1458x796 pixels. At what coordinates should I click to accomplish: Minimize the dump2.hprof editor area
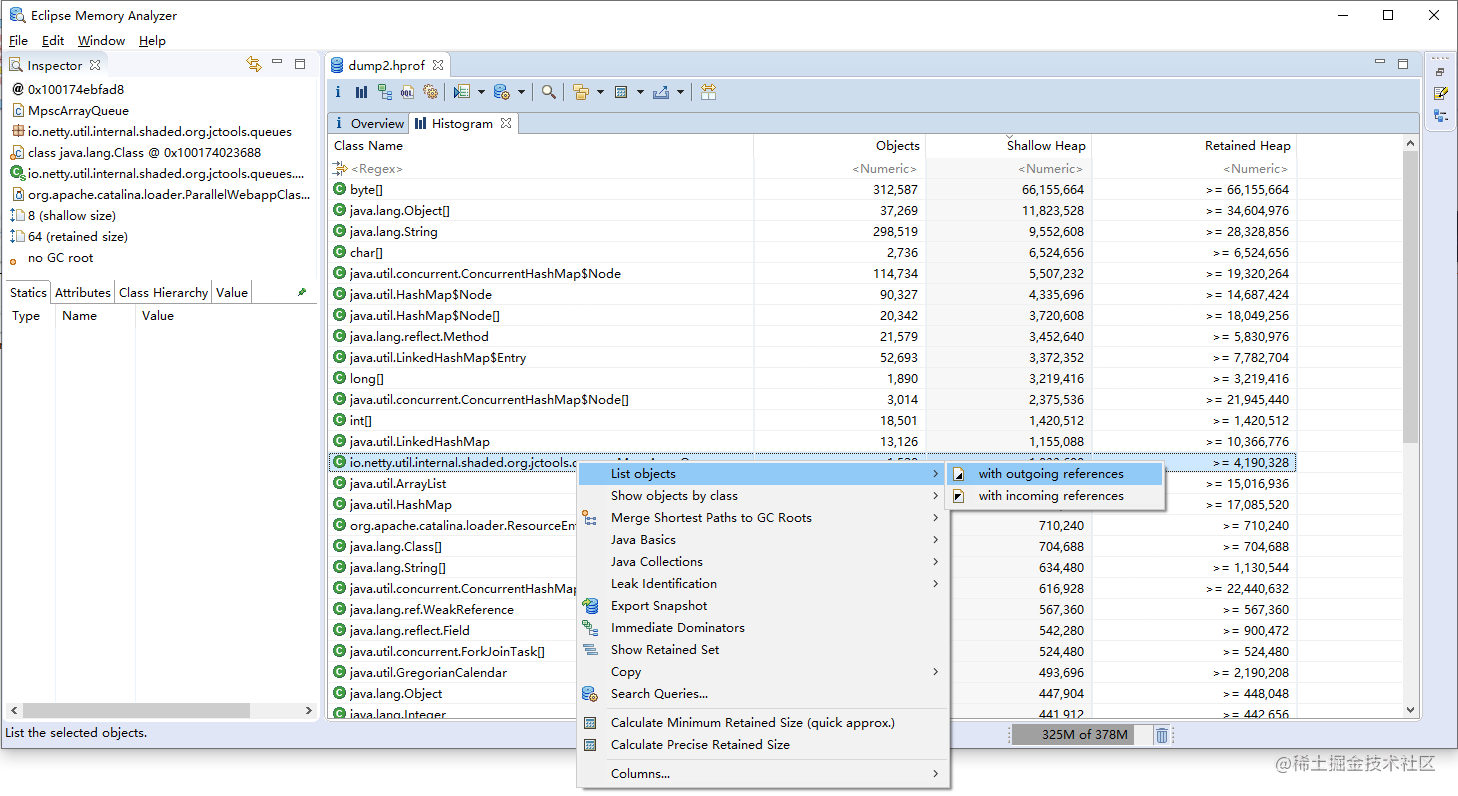tap(1381, 63)
